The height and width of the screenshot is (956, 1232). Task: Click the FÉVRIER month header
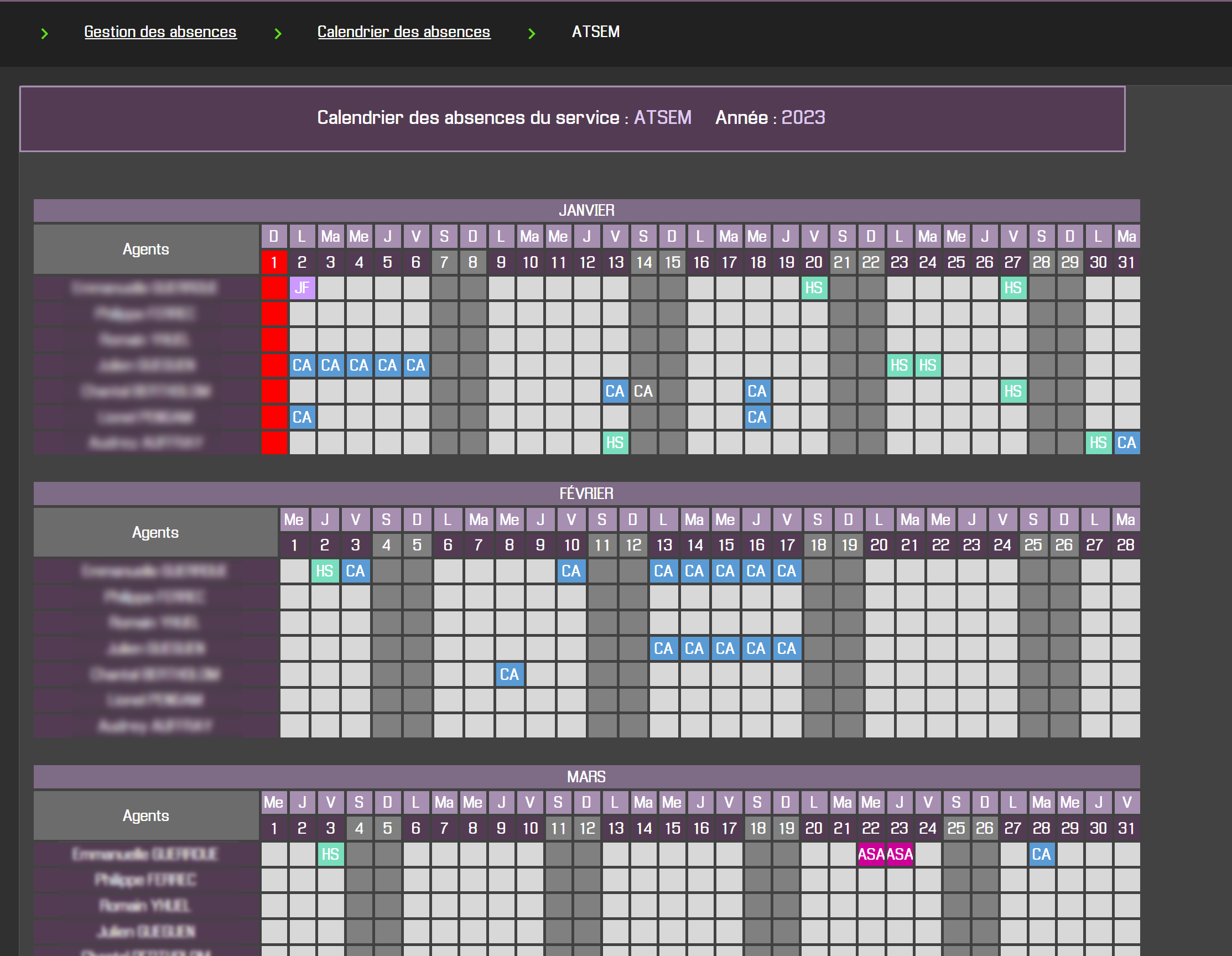point(586,493)
